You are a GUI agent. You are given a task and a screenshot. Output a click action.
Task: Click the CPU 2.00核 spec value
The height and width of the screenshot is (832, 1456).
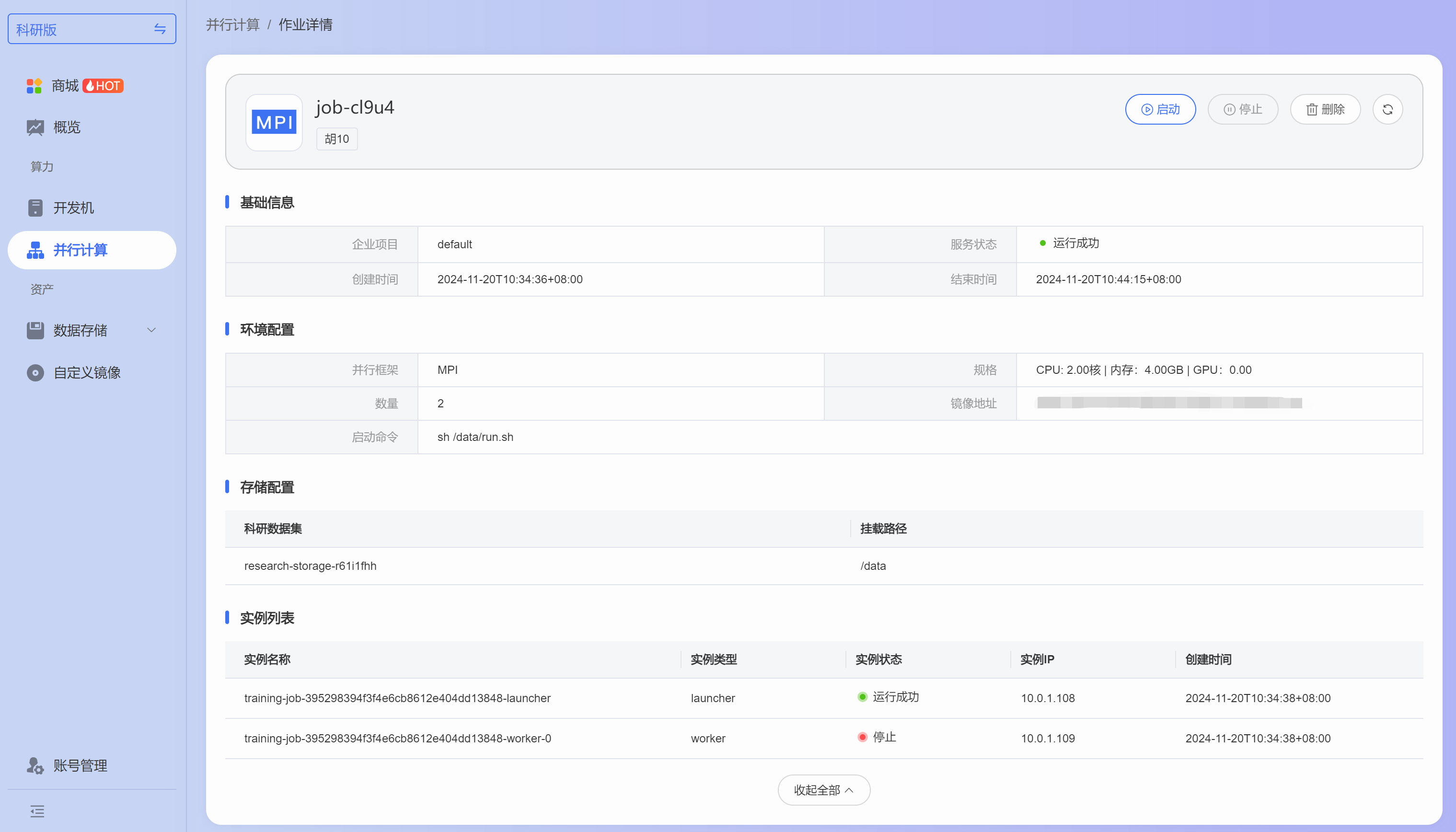click(1144, 370)
